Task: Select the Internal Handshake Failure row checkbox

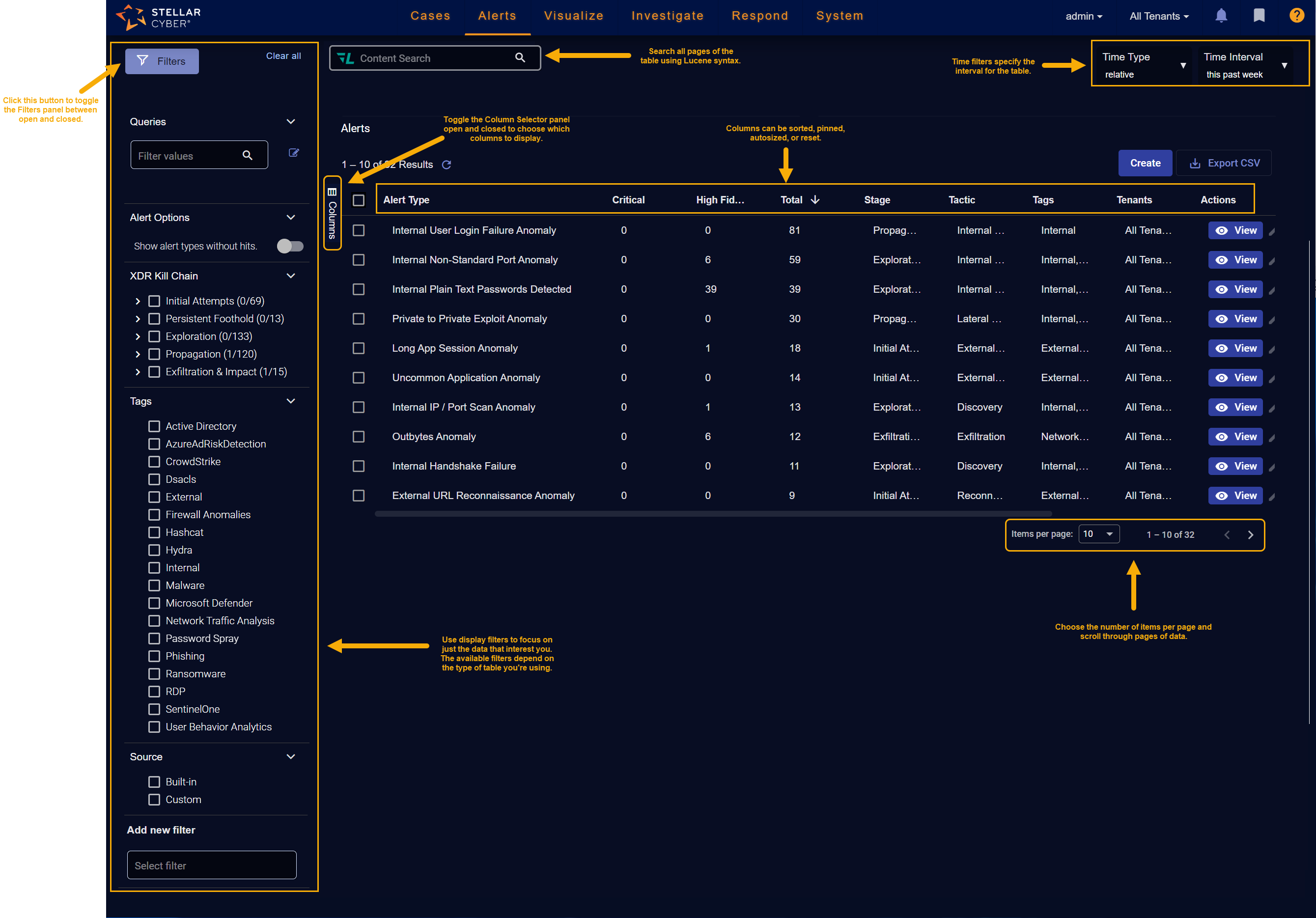Action: 358,466
